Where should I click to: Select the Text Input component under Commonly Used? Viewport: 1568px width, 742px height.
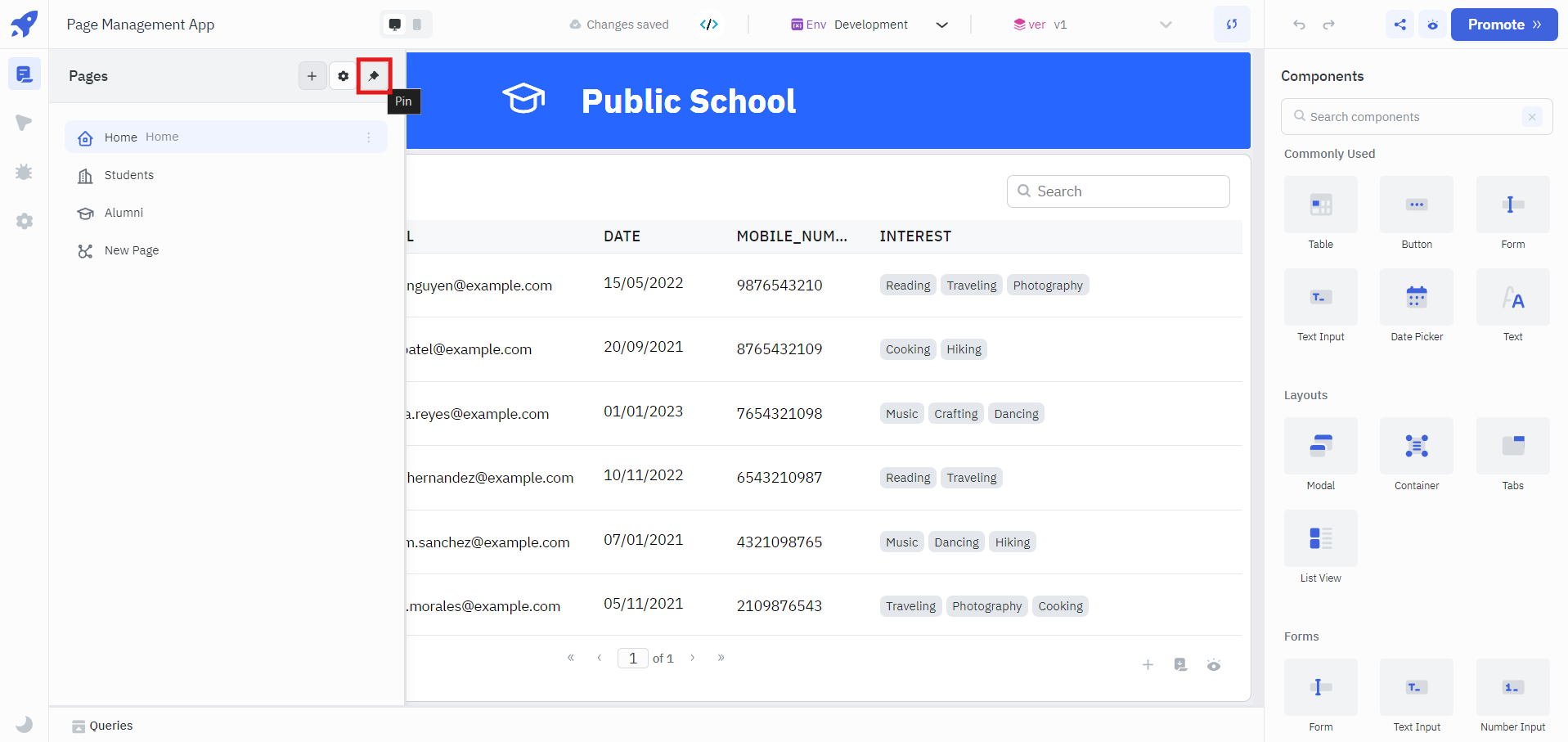tap(1321, 306)
